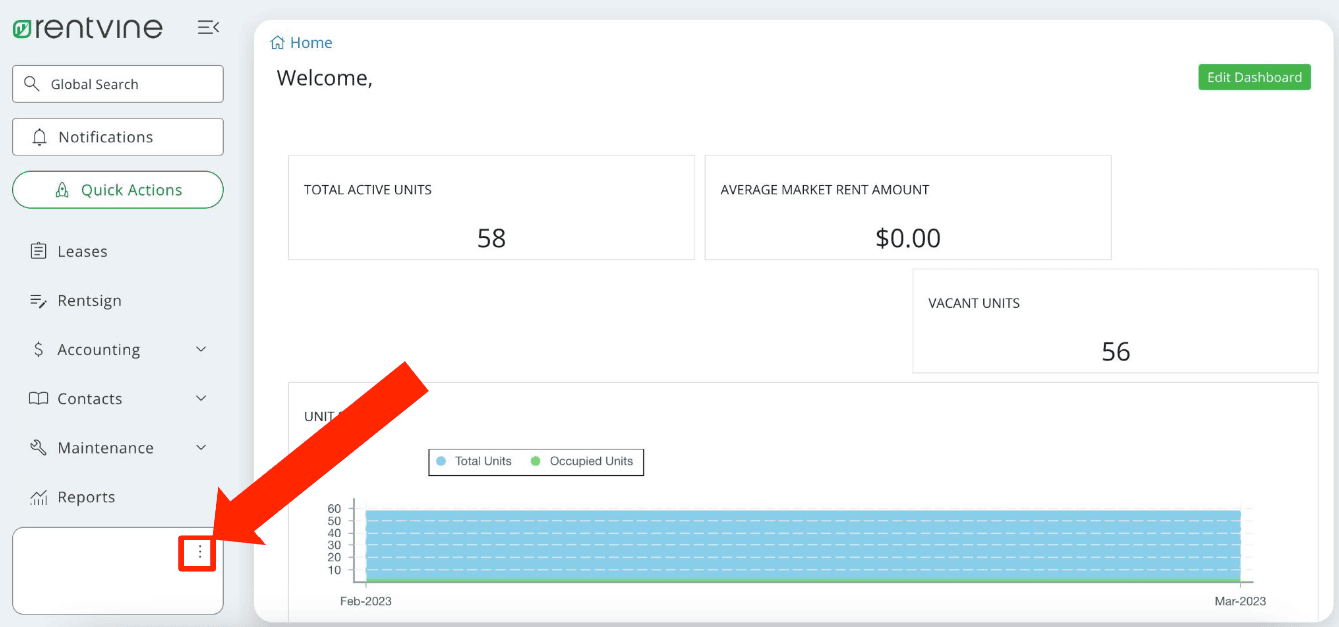Expand the Accounting menu chevron
Screen dimensions: 1339x627
pos(201,350)
